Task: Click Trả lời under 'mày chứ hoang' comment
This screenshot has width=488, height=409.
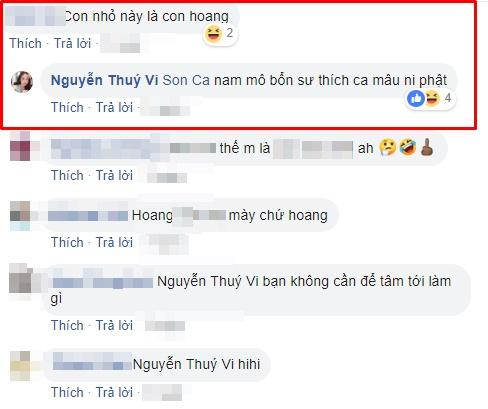Action: click(114, 242)
